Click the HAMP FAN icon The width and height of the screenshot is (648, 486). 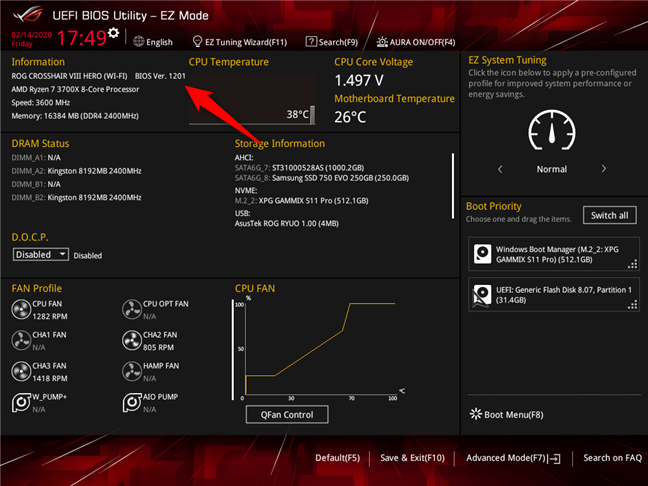click(132, 372)
